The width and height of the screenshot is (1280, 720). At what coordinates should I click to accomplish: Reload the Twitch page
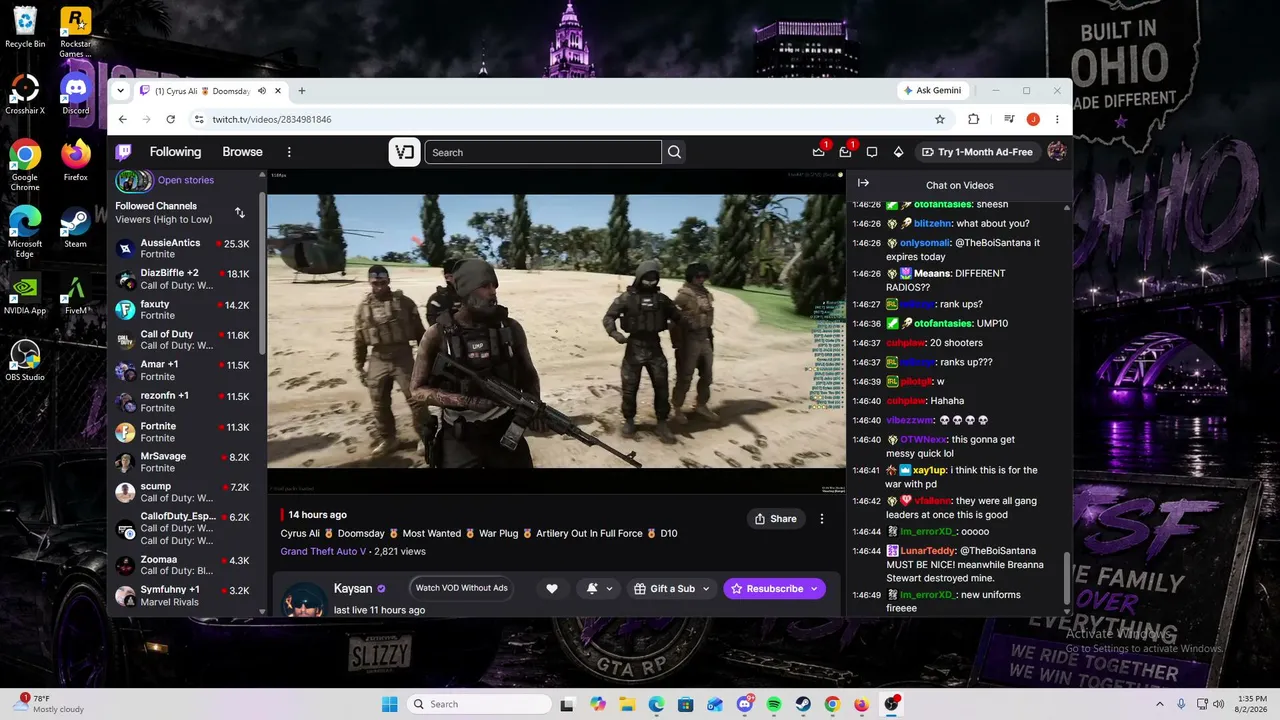point(171,119)
